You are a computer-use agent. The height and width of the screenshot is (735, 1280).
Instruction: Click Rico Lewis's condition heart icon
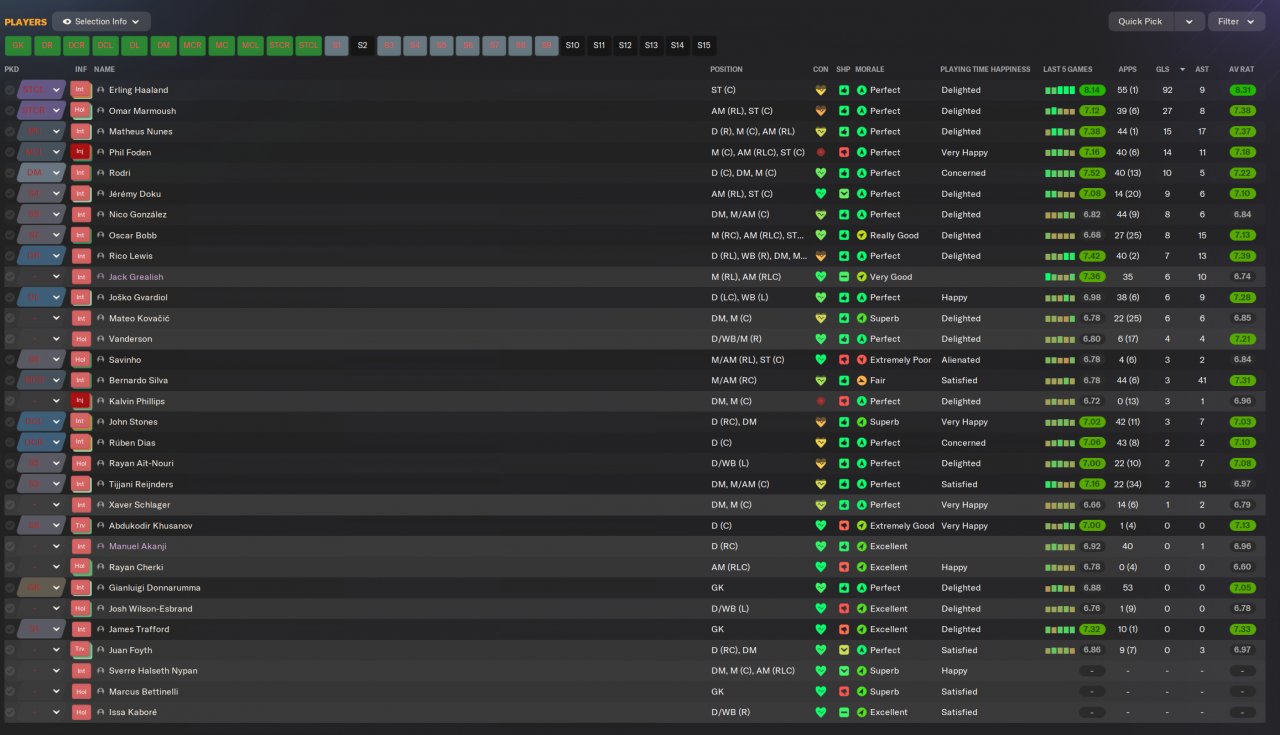[820, 256]
